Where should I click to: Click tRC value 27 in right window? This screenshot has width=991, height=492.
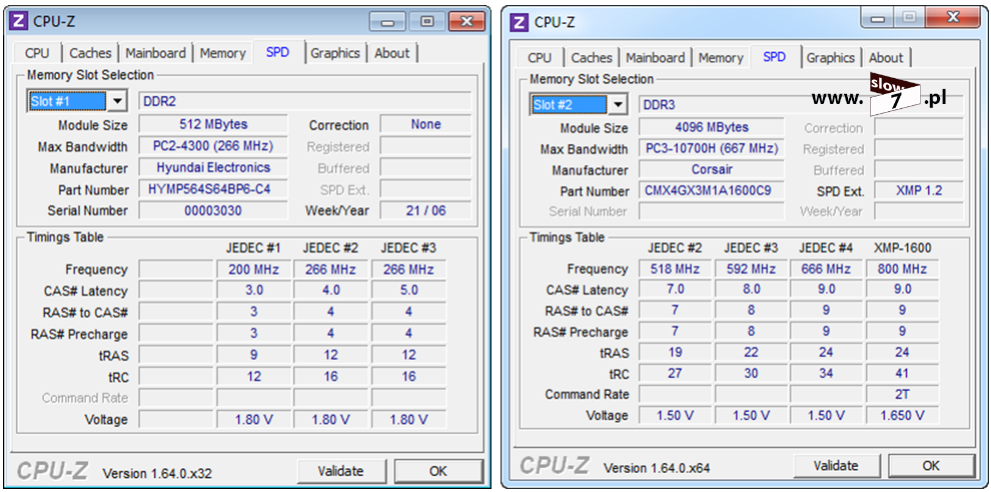click(x=675, y=373)
